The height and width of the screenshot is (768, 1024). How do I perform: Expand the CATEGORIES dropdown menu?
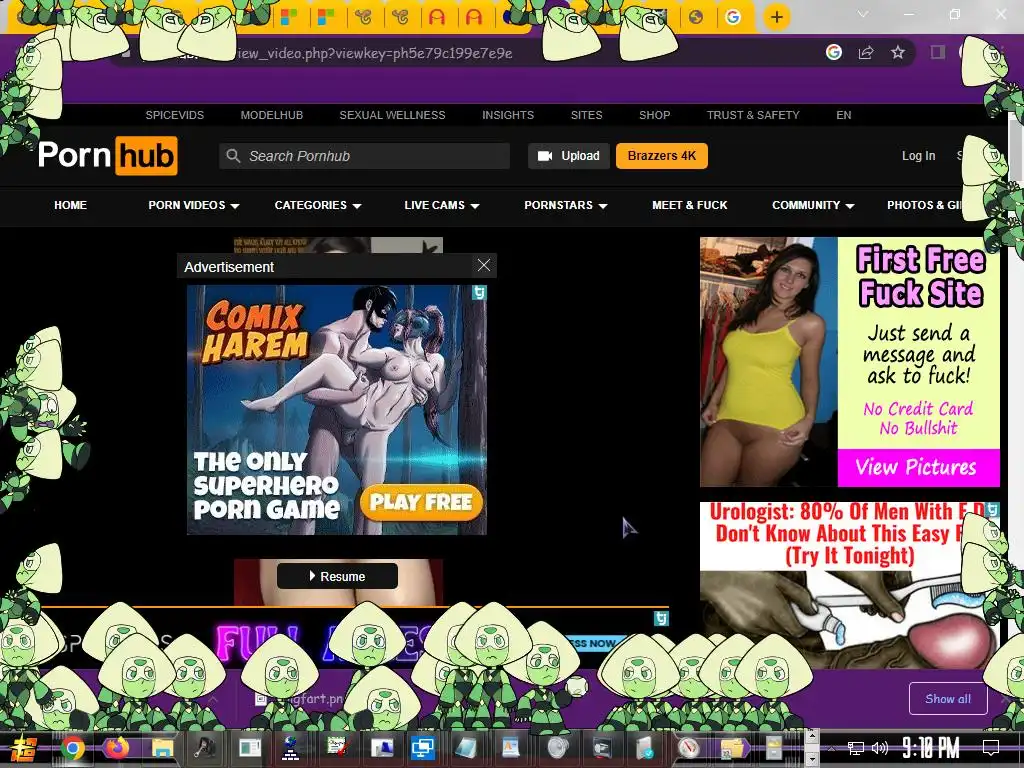coord(318,205)
